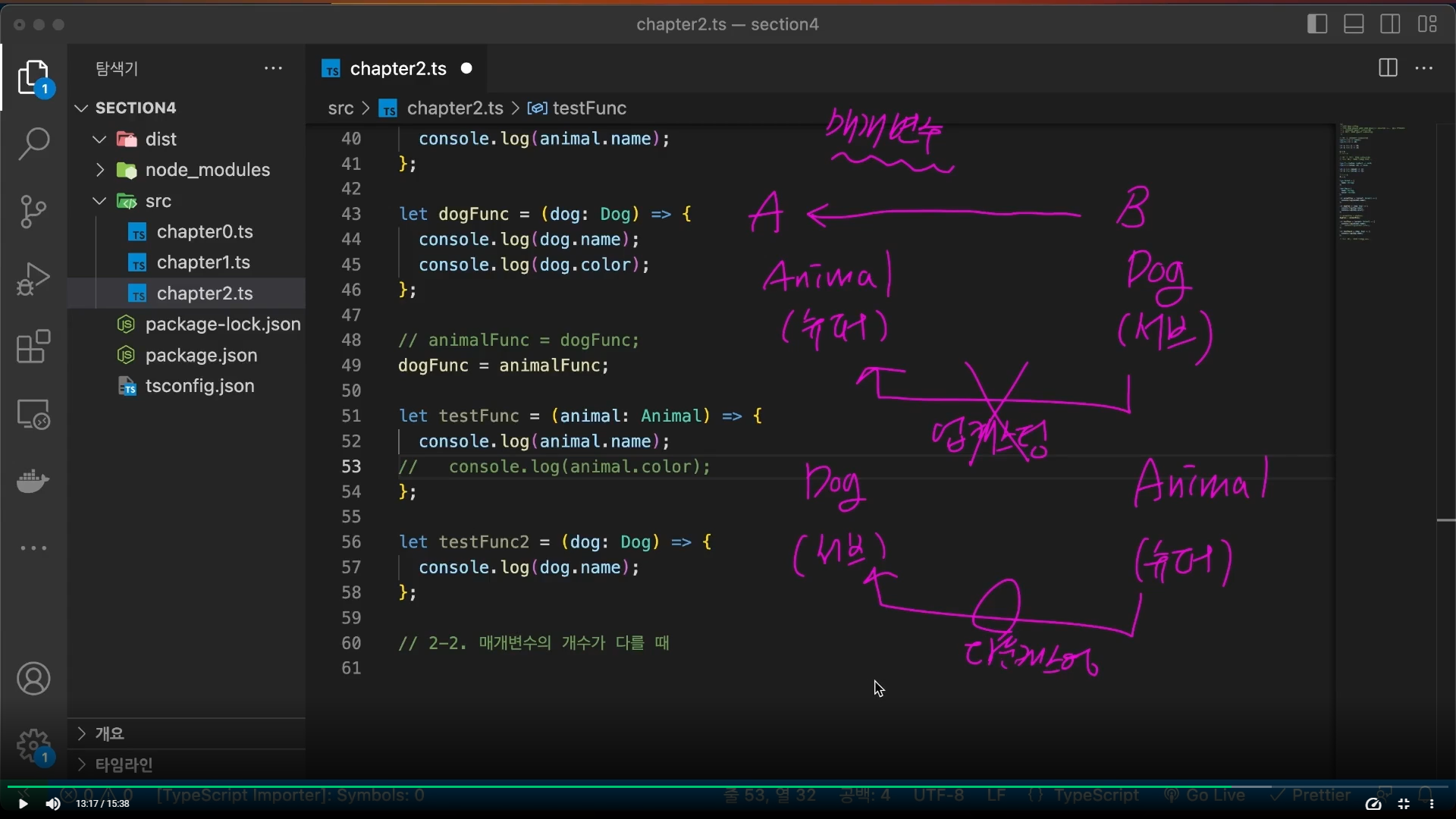Open the Extensions view
Screen dimensions: 1456x819
click(x=33, y=347)
